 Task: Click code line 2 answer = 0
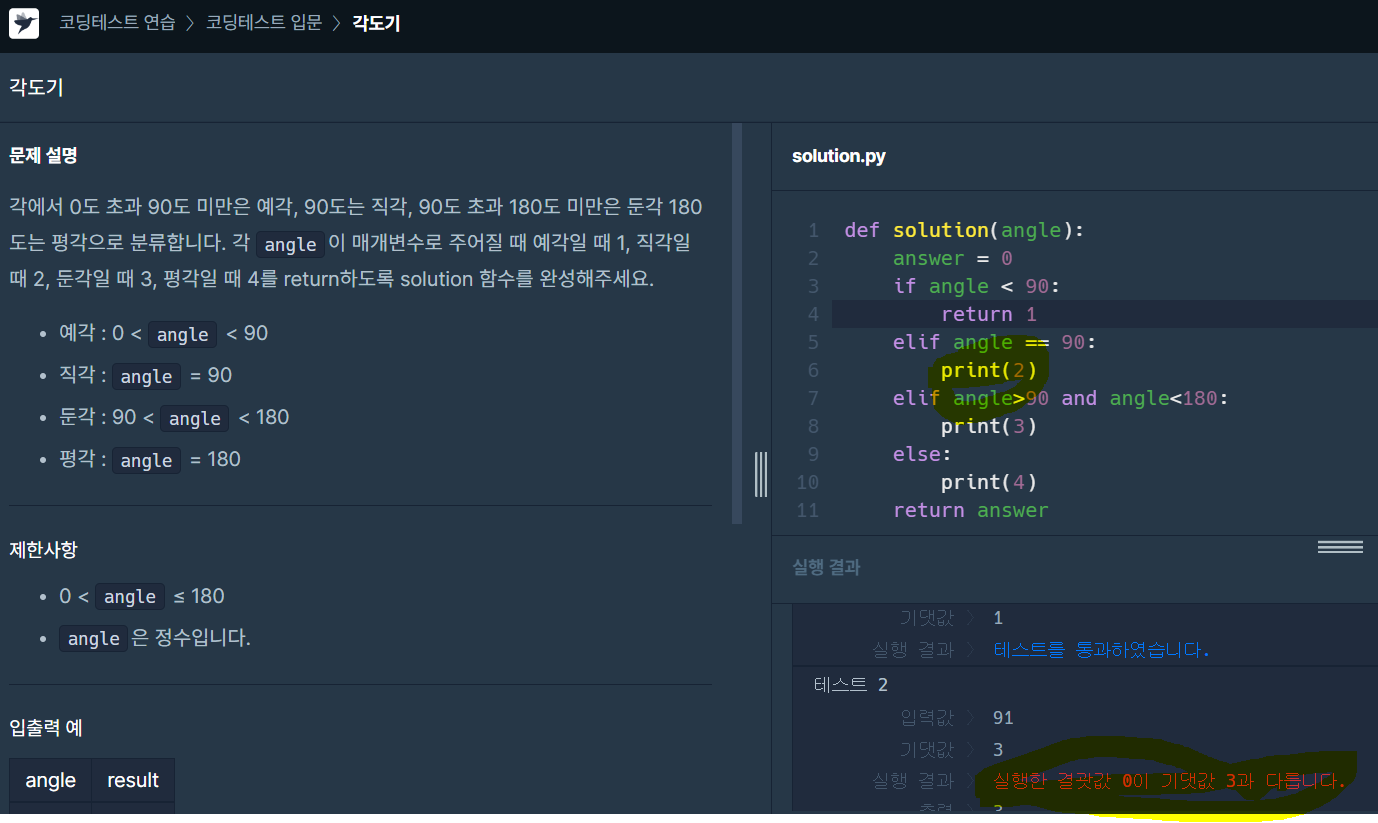(x=953, y=258)
